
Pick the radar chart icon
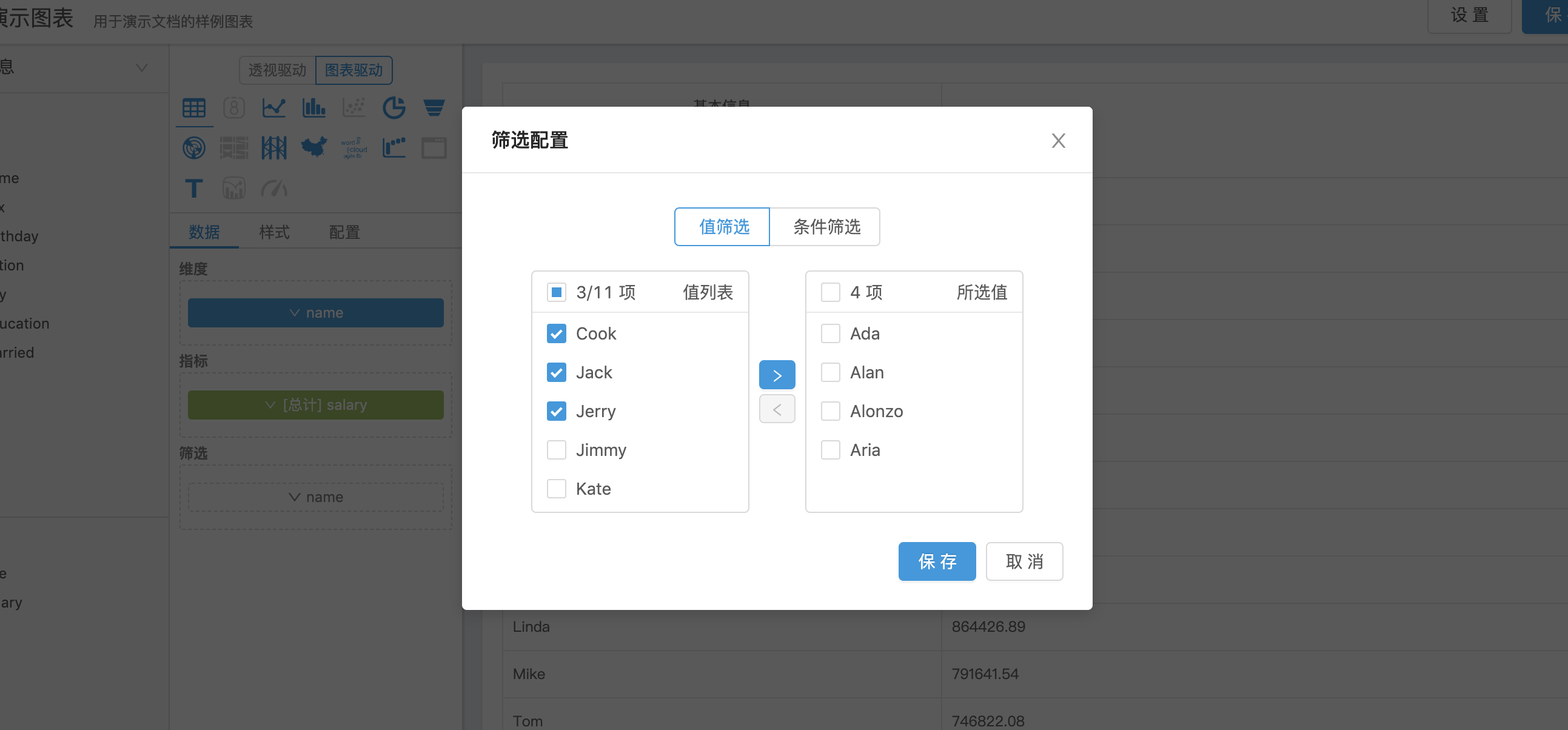pyautogui.click(x=193, y=147)
